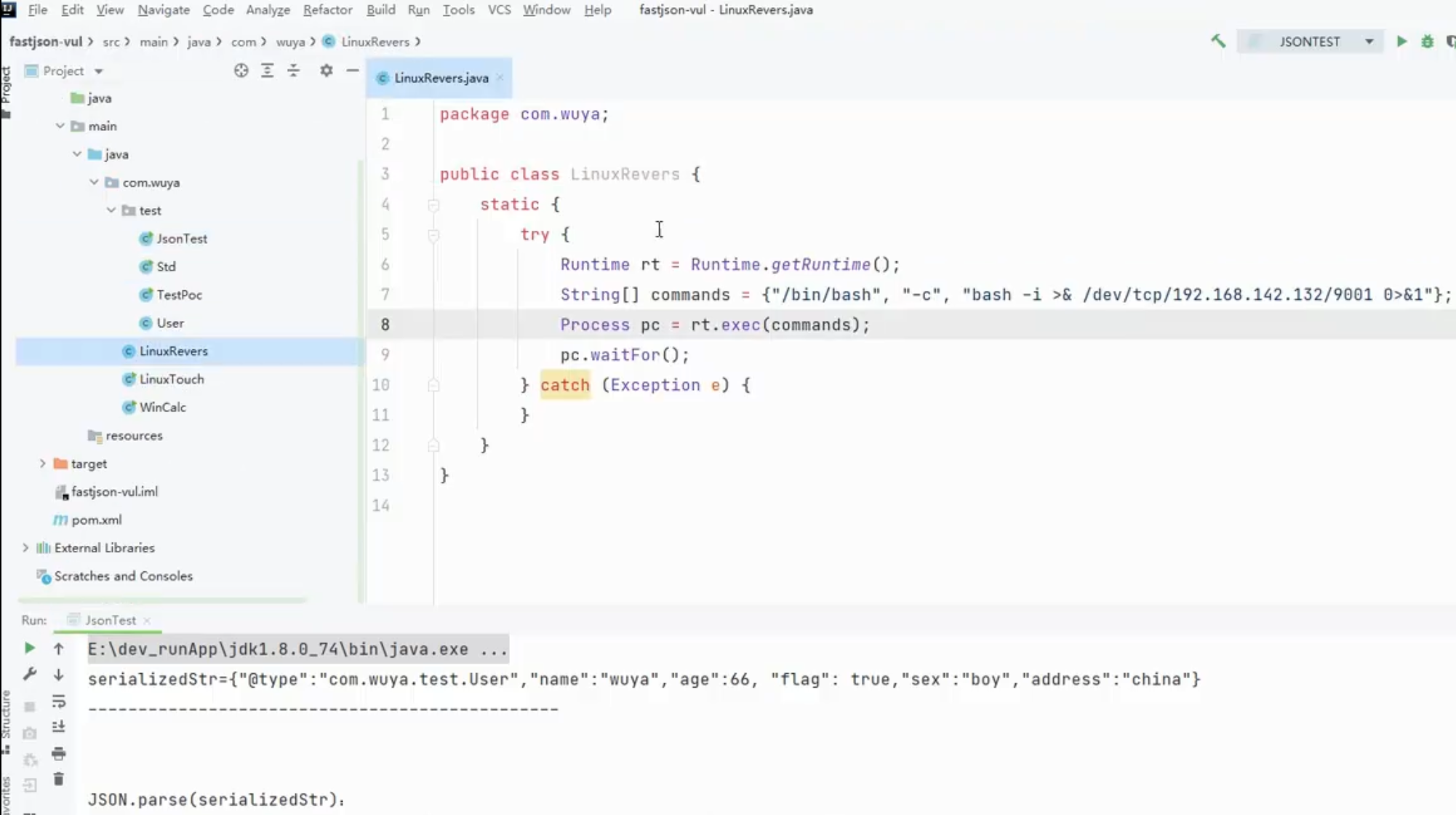Click the print icon in Run panel
1456x815 pixels.
click(x=59, y=753)
